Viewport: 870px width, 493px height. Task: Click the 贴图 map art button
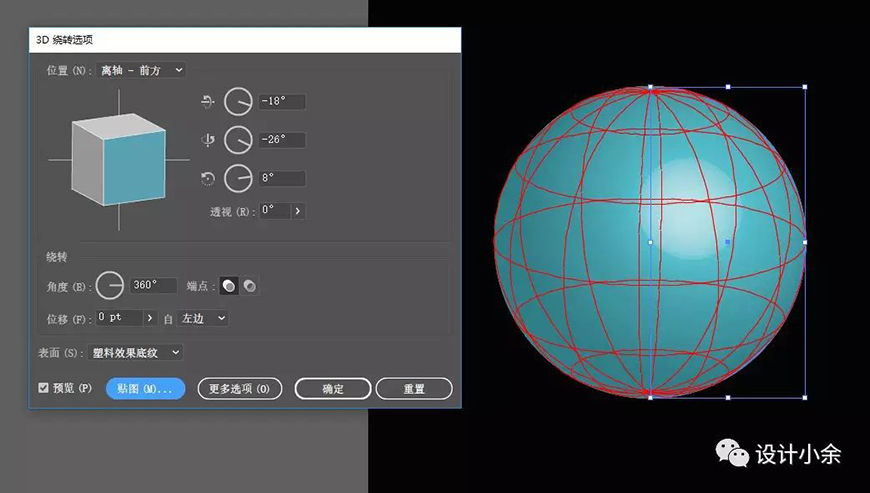pos(145,389)
